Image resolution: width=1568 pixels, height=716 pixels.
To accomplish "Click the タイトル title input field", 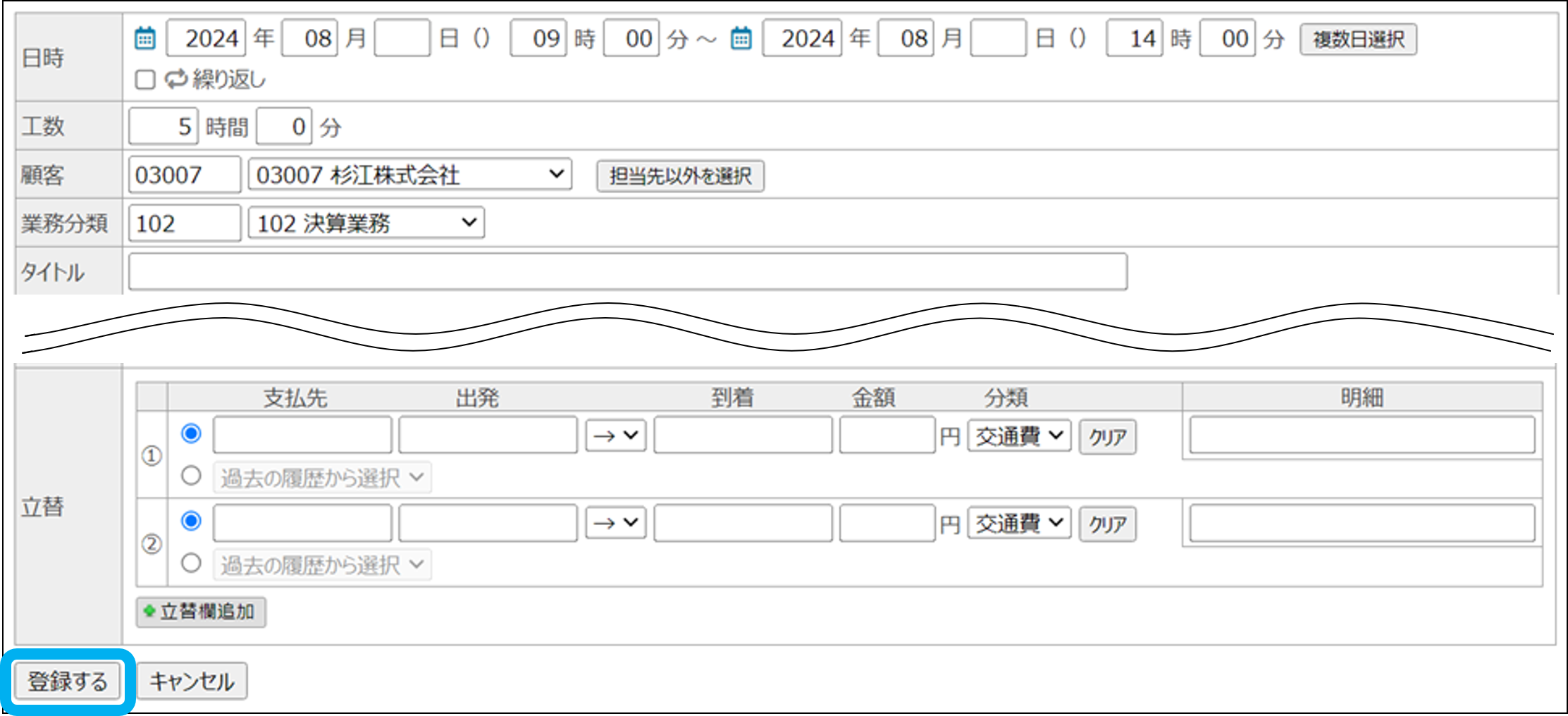I will click(x=627, y=272).
